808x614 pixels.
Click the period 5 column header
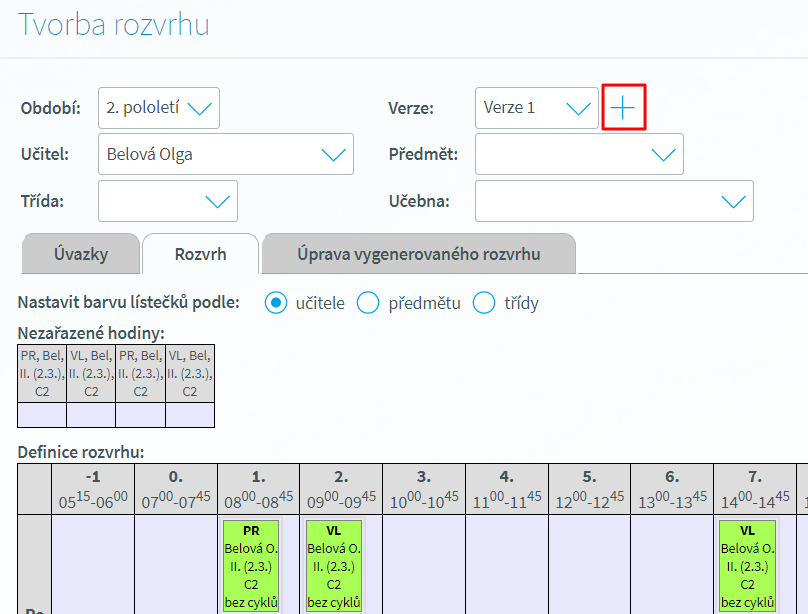(589, 489)
